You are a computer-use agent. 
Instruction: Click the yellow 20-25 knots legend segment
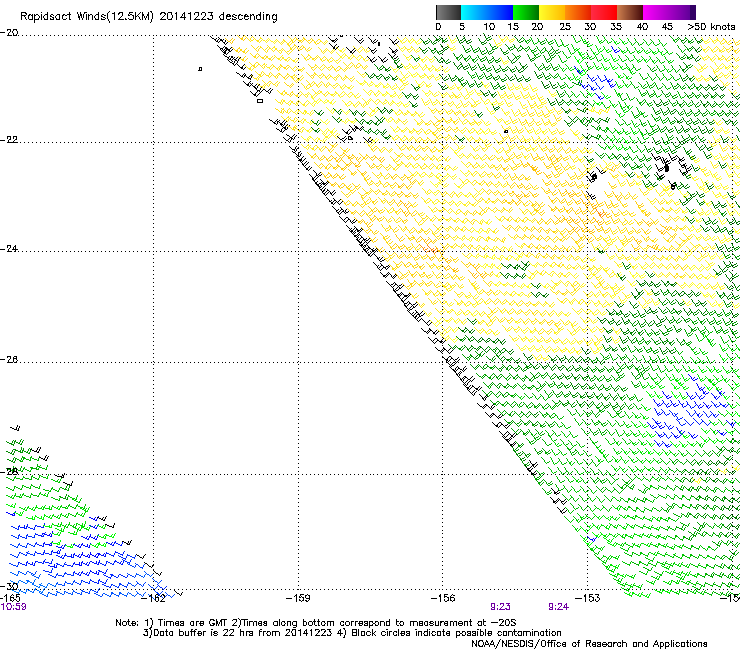pos(552,12)
